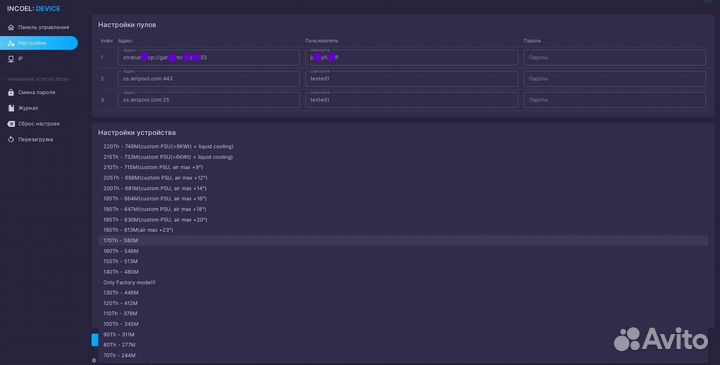The width and height of the screenshot is (720, 365).
Task: Open the Панель управления home icon
Action: [x=11, y=28]
